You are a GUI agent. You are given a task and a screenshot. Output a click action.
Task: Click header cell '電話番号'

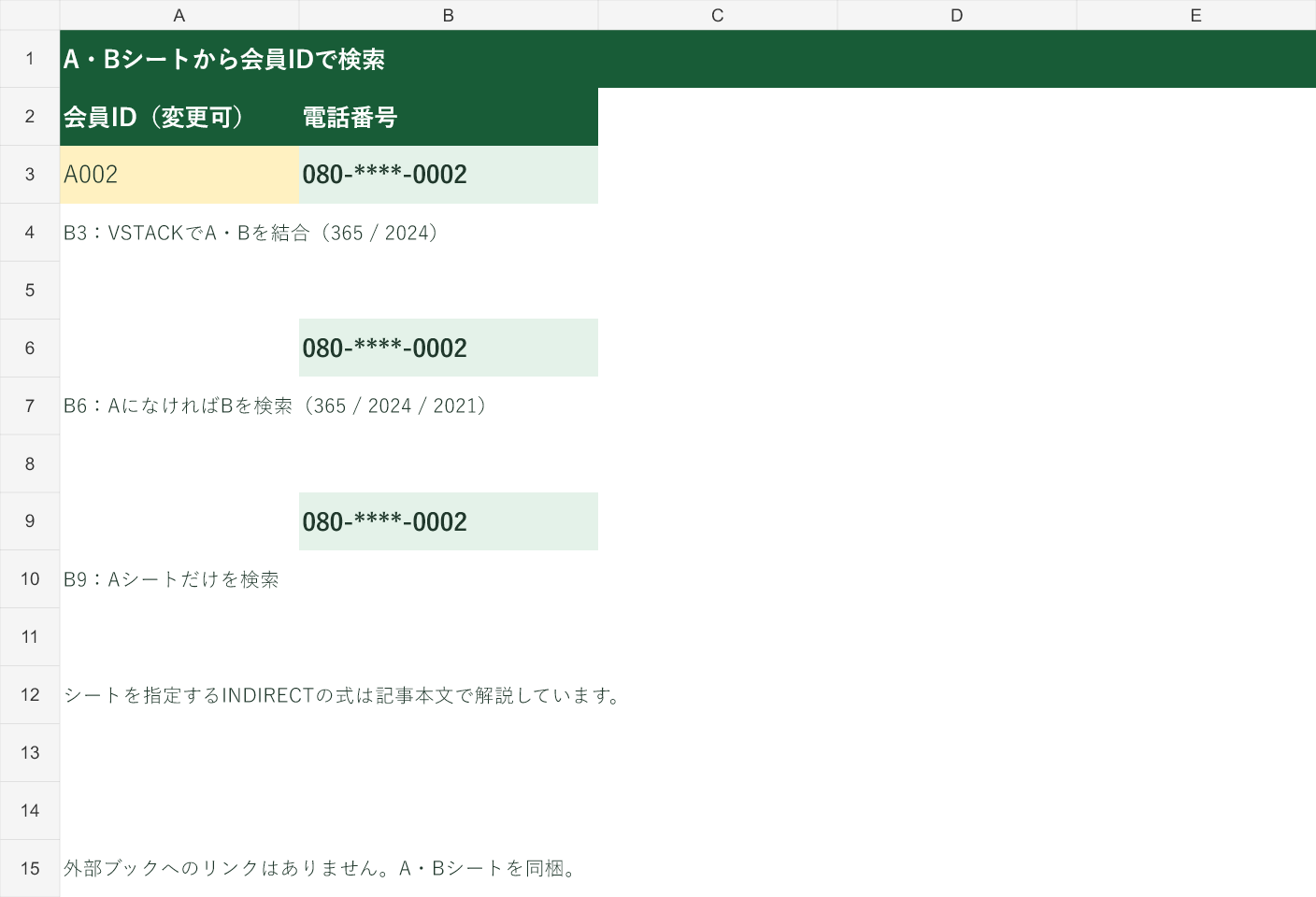point(449,117)
